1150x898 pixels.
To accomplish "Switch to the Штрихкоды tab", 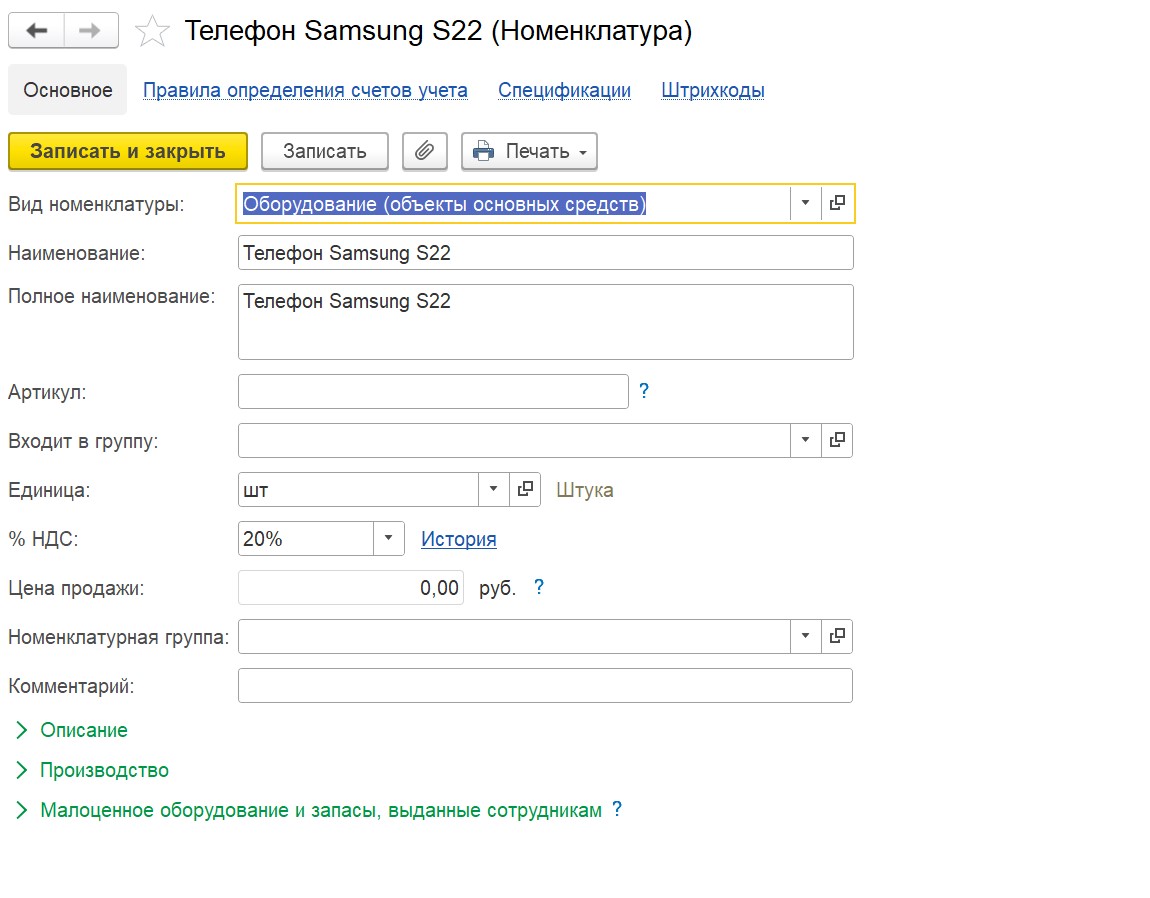I will tap(713, 90).
